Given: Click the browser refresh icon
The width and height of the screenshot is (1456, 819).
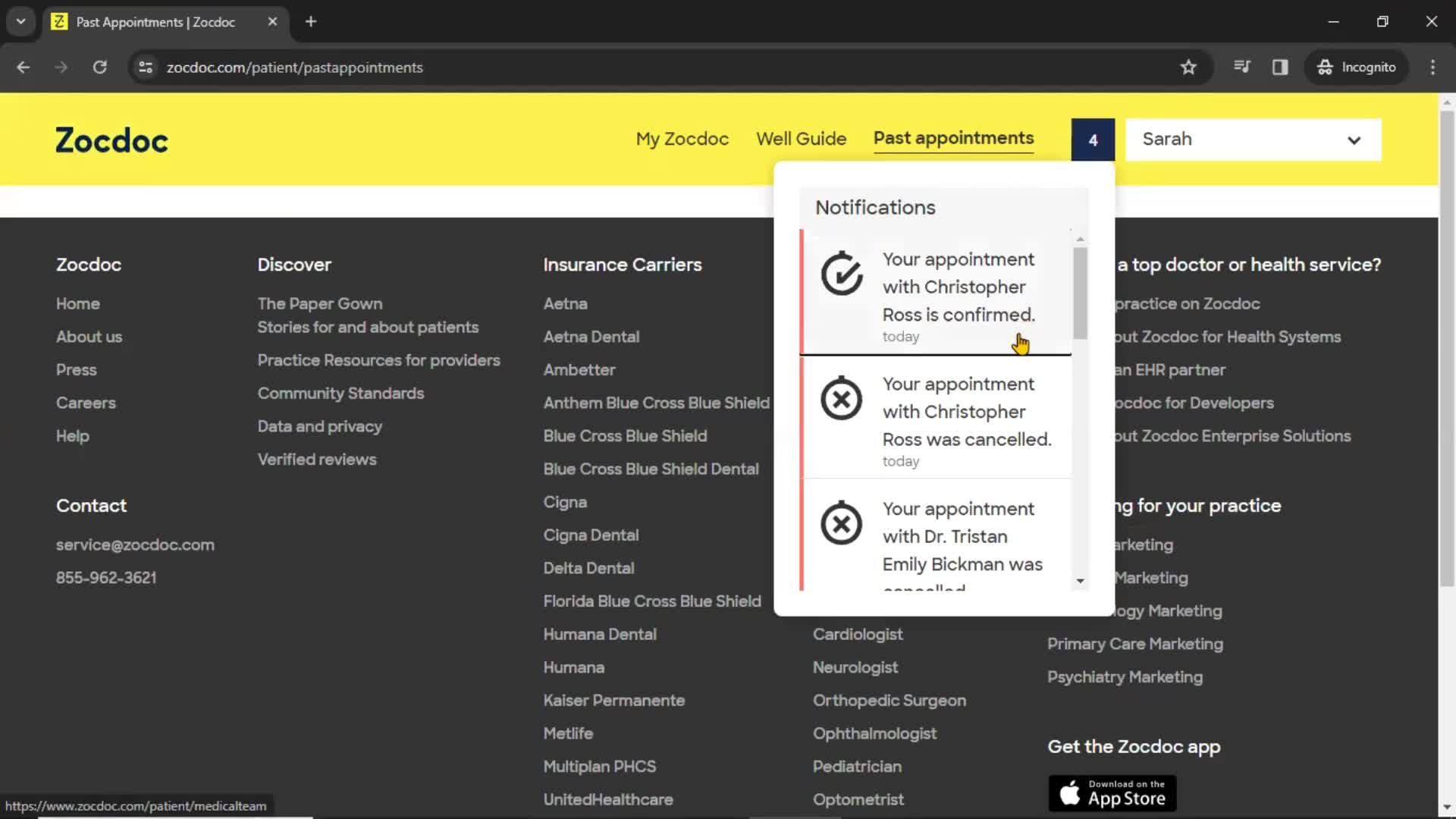Looking at the screenshot, I should (100, 67).
